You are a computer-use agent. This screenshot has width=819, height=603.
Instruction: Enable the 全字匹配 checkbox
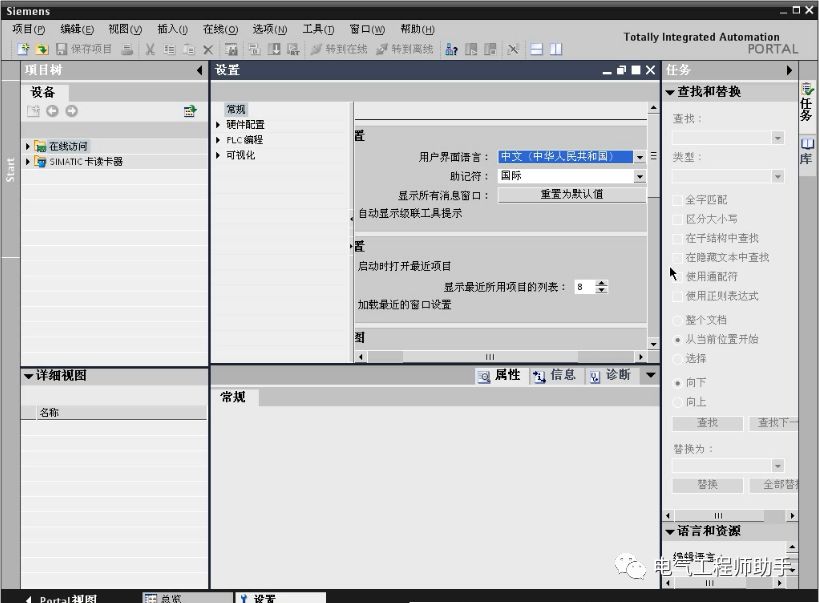pyautogui.click(x=678, y=201)
